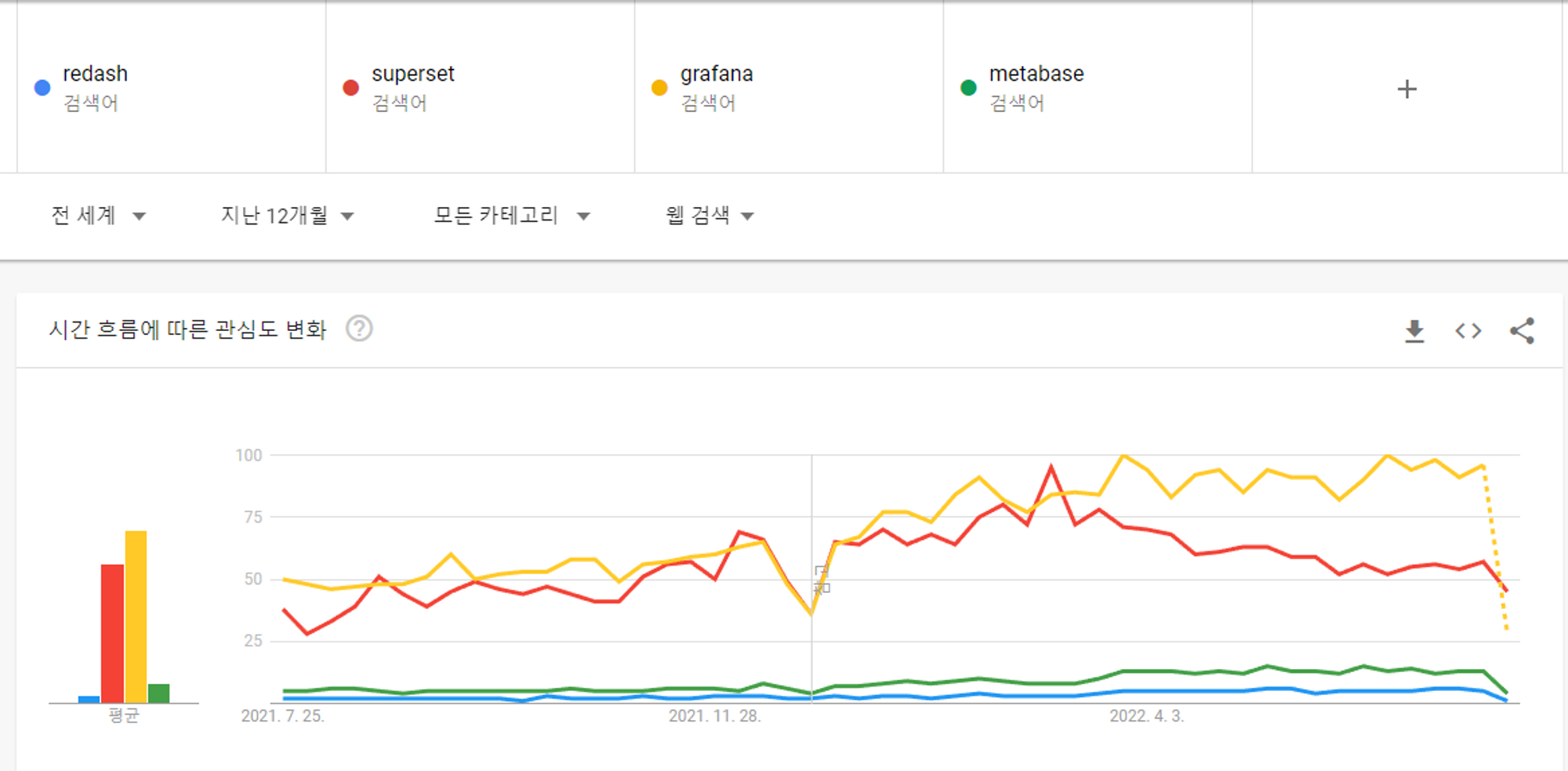Viewport: 1568px width, 771px height.
Task: Click the 2022. 4. 3. axis date
Action: tap(1146, 716)
